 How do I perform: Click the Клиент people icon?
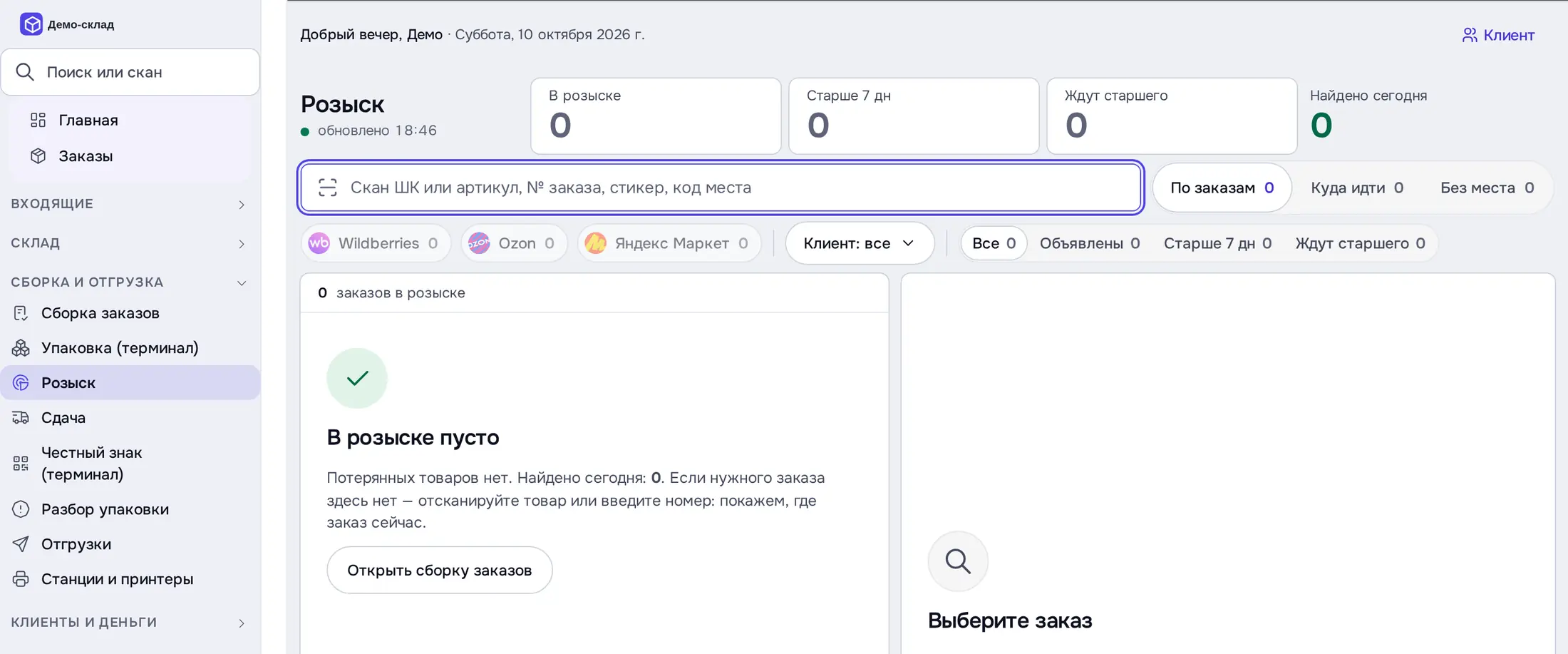1470,35
